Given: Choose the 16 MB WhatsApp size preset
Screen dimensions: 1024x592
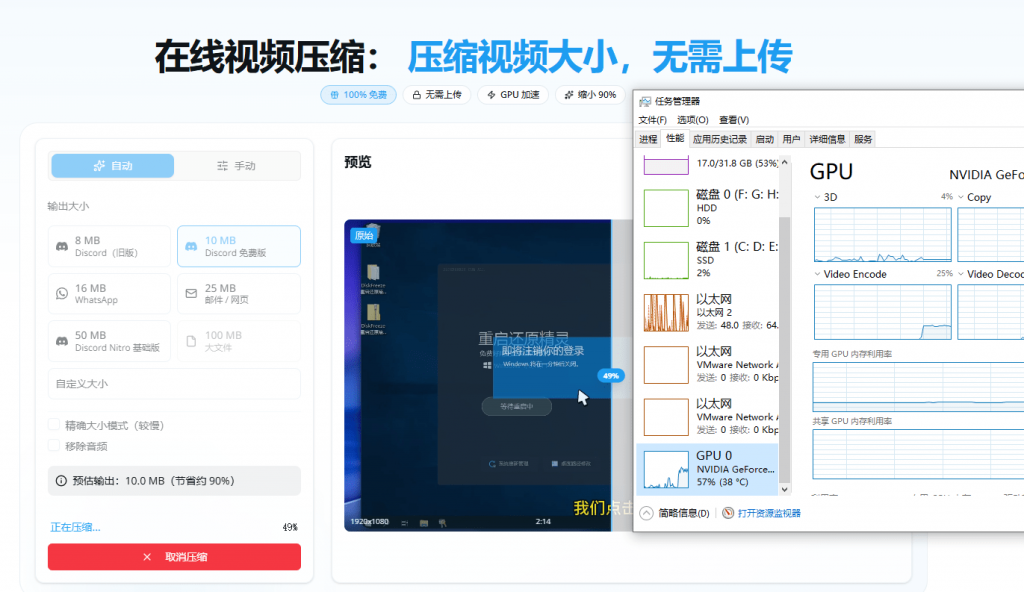Looking at the screenshot, I should (109, 294).
